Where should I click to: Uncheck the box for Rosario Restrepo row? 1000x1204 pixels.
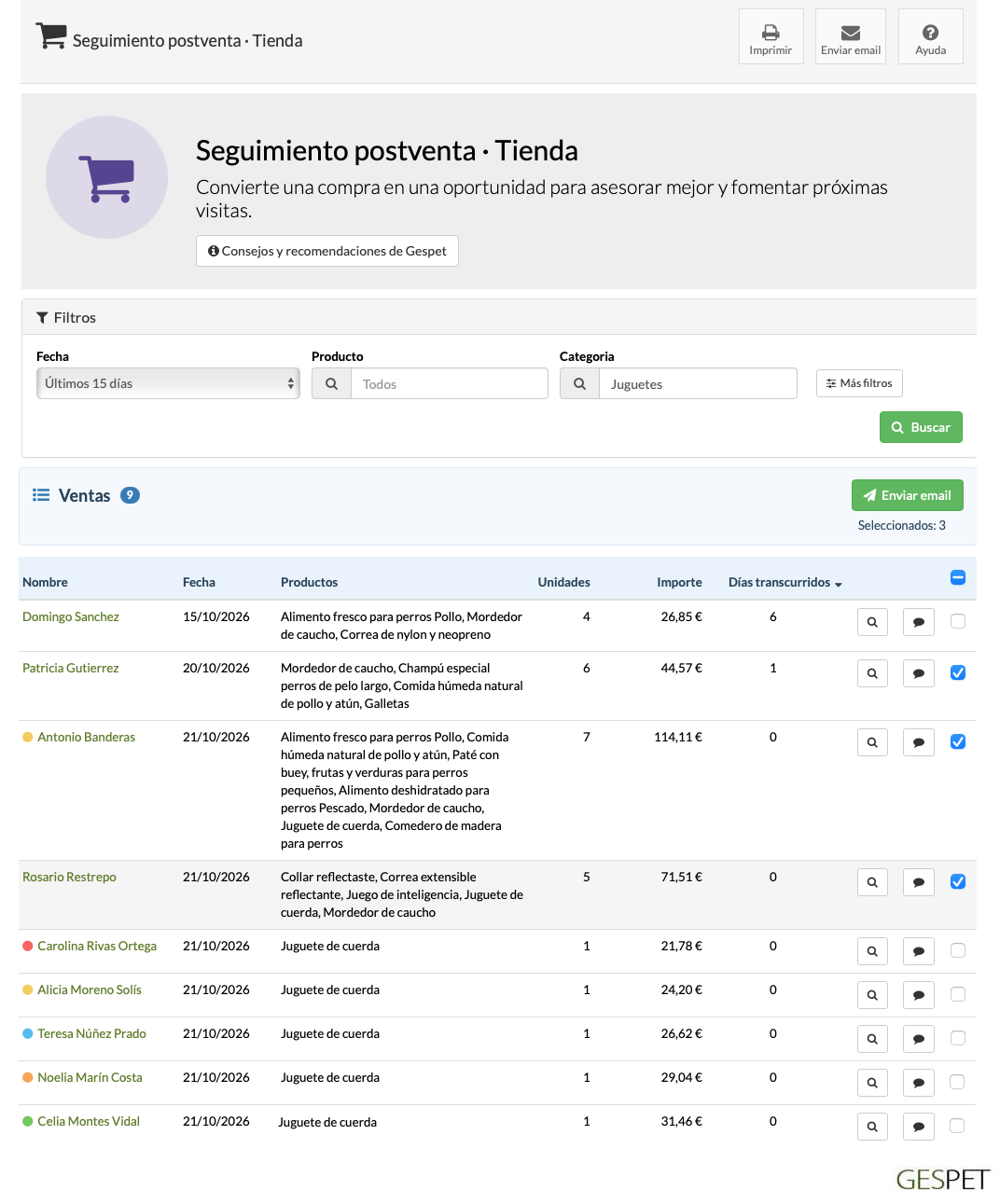pyautogui.click(x=958, y=881)
